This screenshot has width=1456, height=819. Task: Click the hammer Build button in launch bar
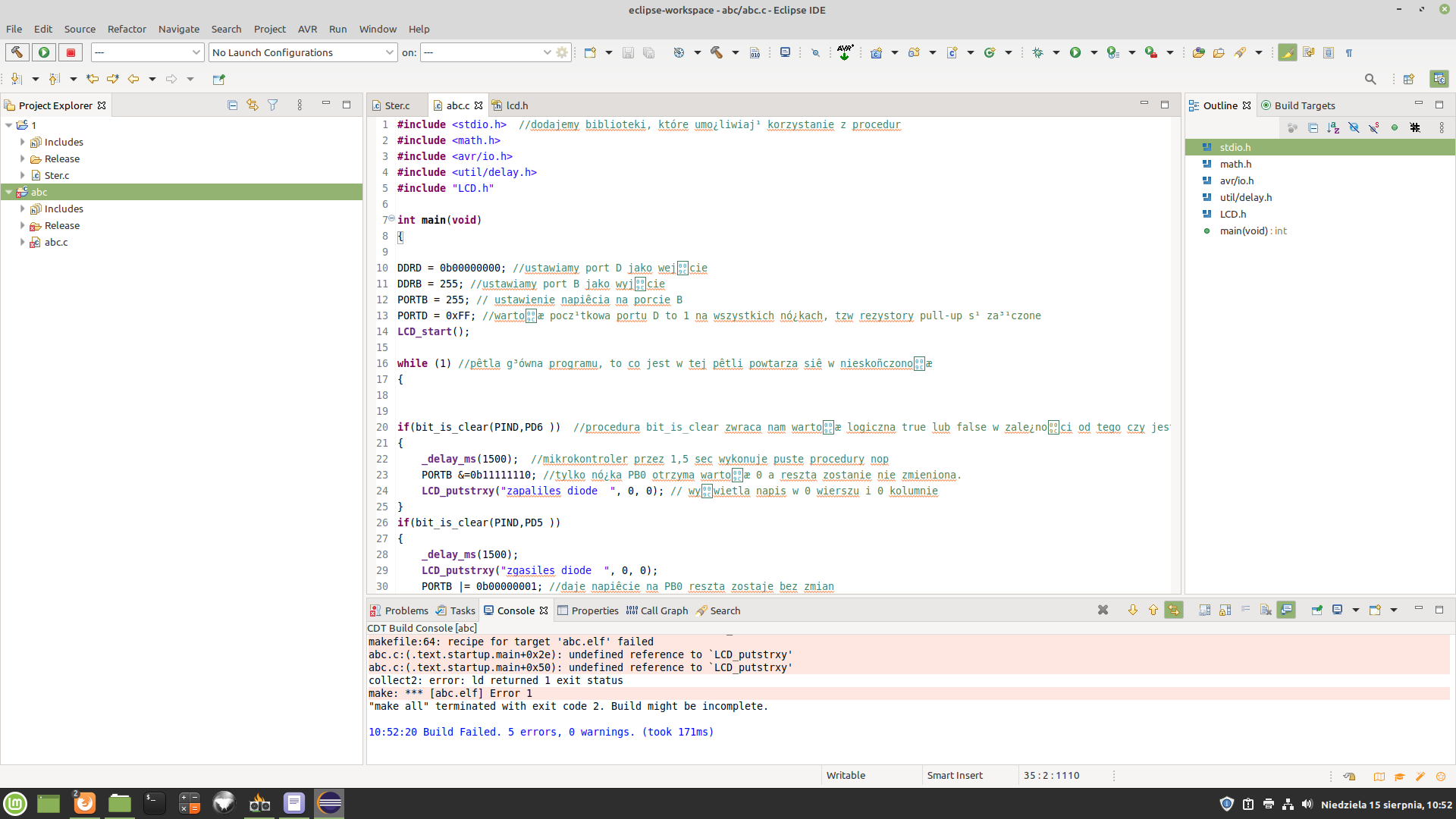pos(17,52)
